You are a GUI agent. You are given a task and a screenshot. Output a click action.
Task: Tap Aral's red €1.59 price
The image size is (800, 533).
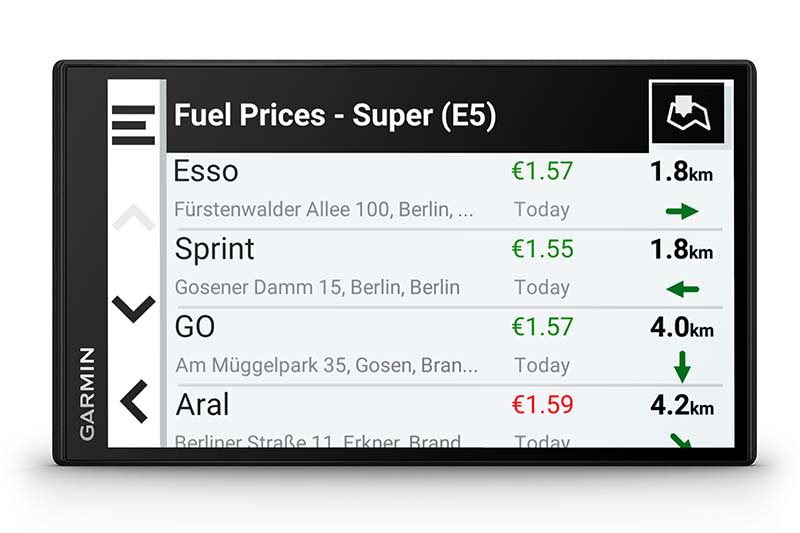542,405
